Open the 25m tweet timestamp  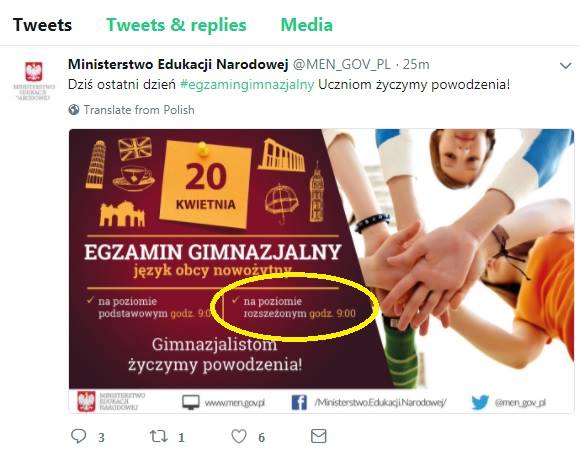click(416, 65)
